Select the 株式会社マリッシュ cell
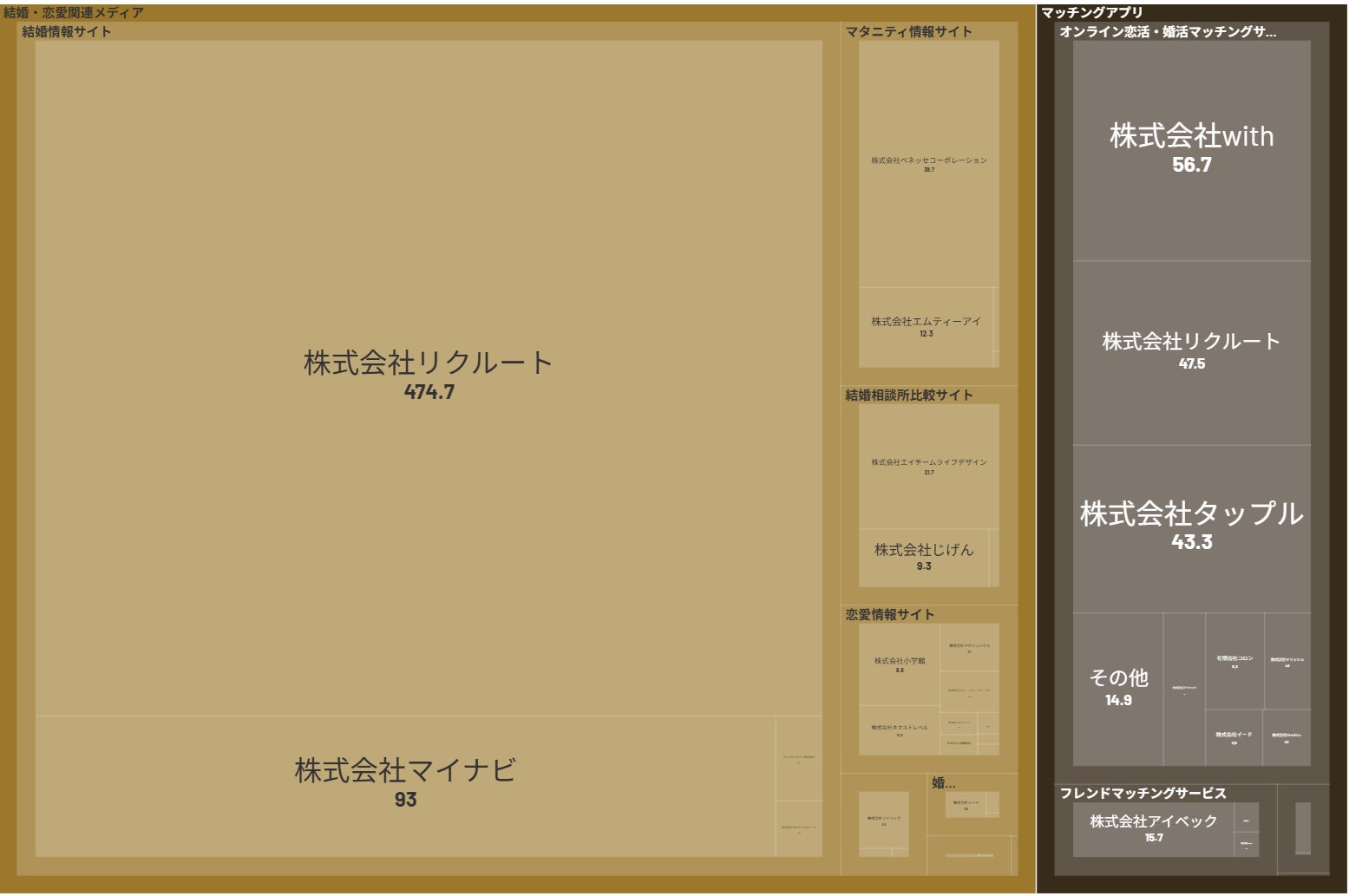This screenshot has width=1349, height=896. click(1287, 661)
